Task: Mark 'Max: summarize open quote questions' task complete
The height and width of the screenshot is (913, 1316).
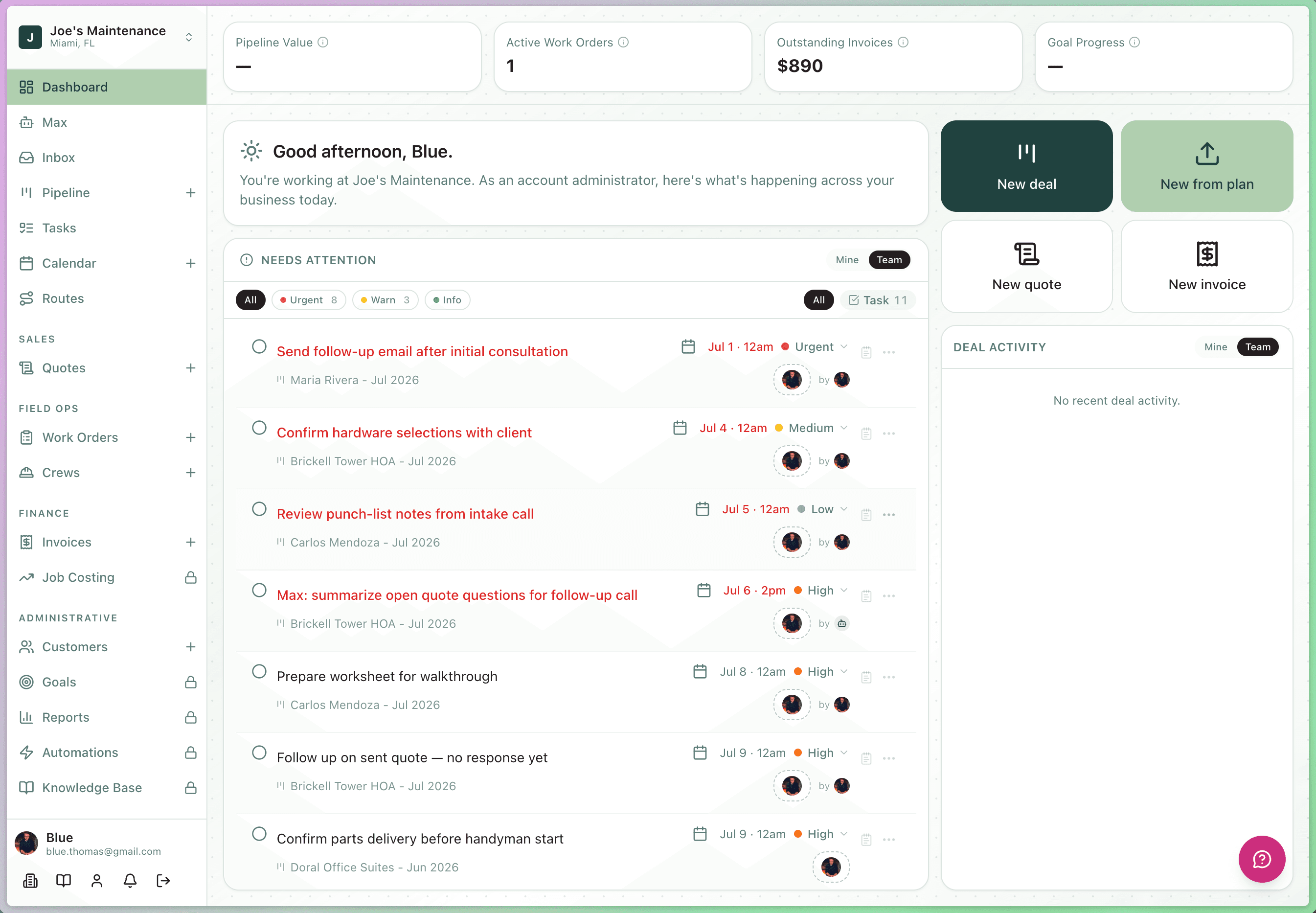Action: (259, 591)
